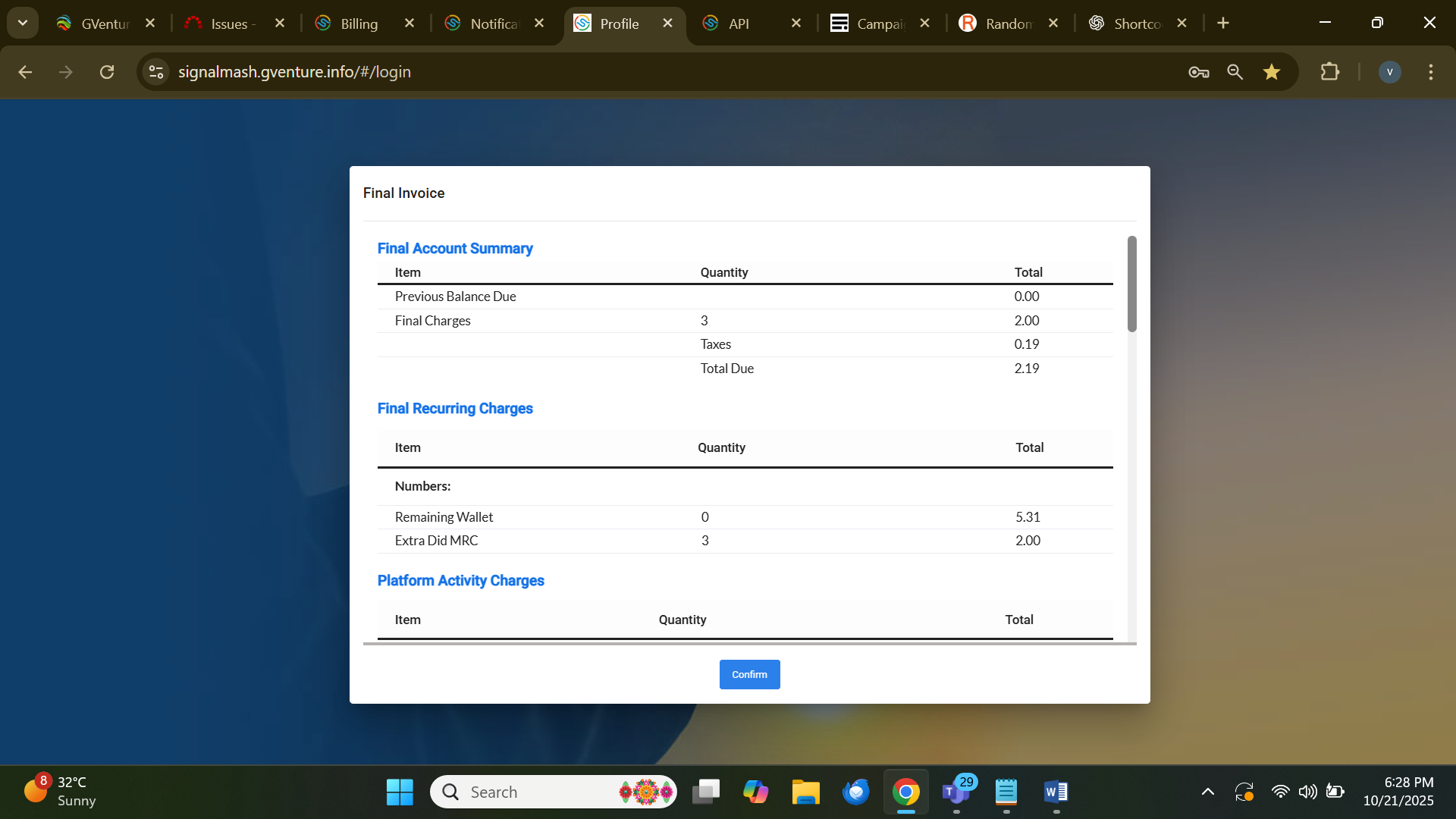This screenshot has width=1456, height=819.
Task: View site information icon in address bar
Action: click(156, 72)
